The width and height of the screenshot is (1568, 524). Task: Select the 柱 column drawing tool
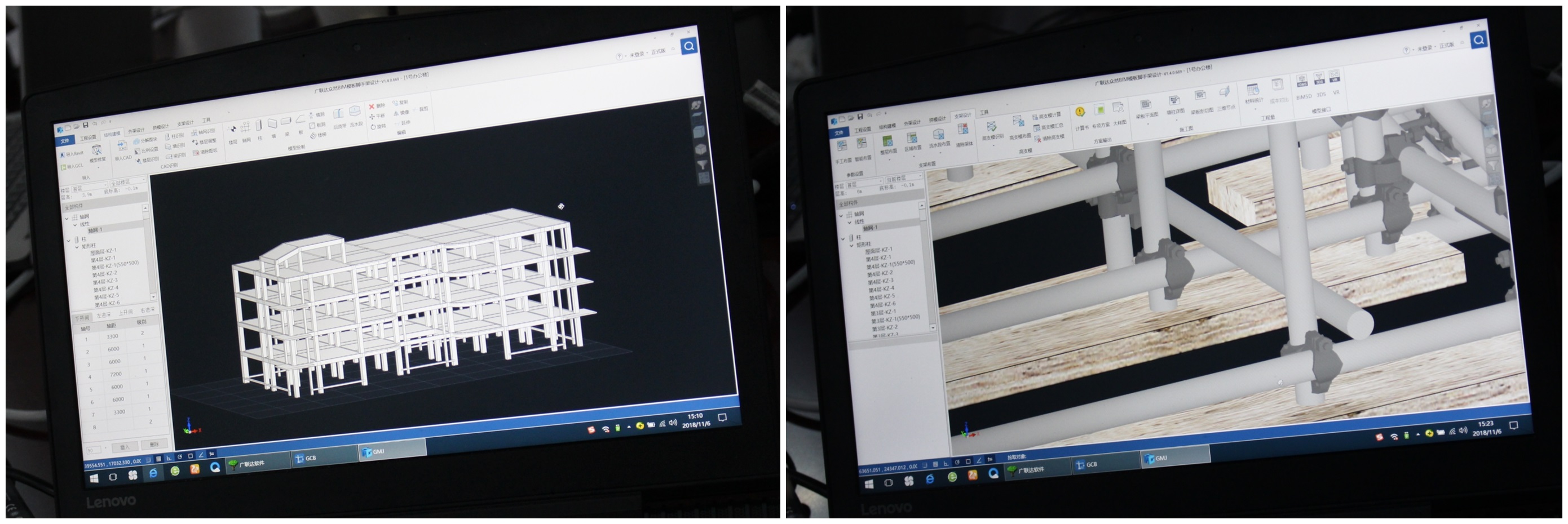259,127
